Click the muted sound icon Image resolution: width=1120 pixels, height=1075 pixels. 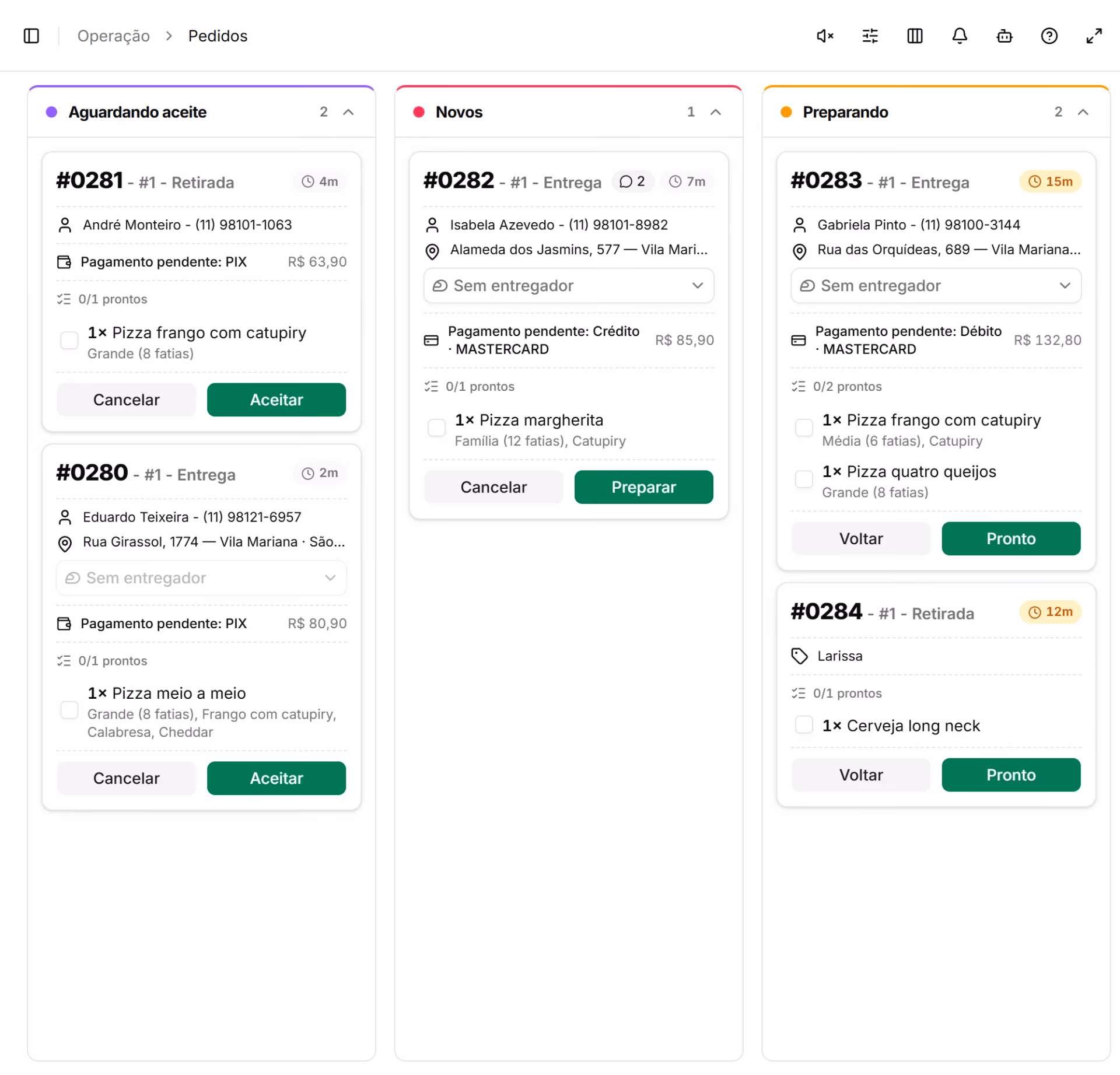[x=825, y=36]
